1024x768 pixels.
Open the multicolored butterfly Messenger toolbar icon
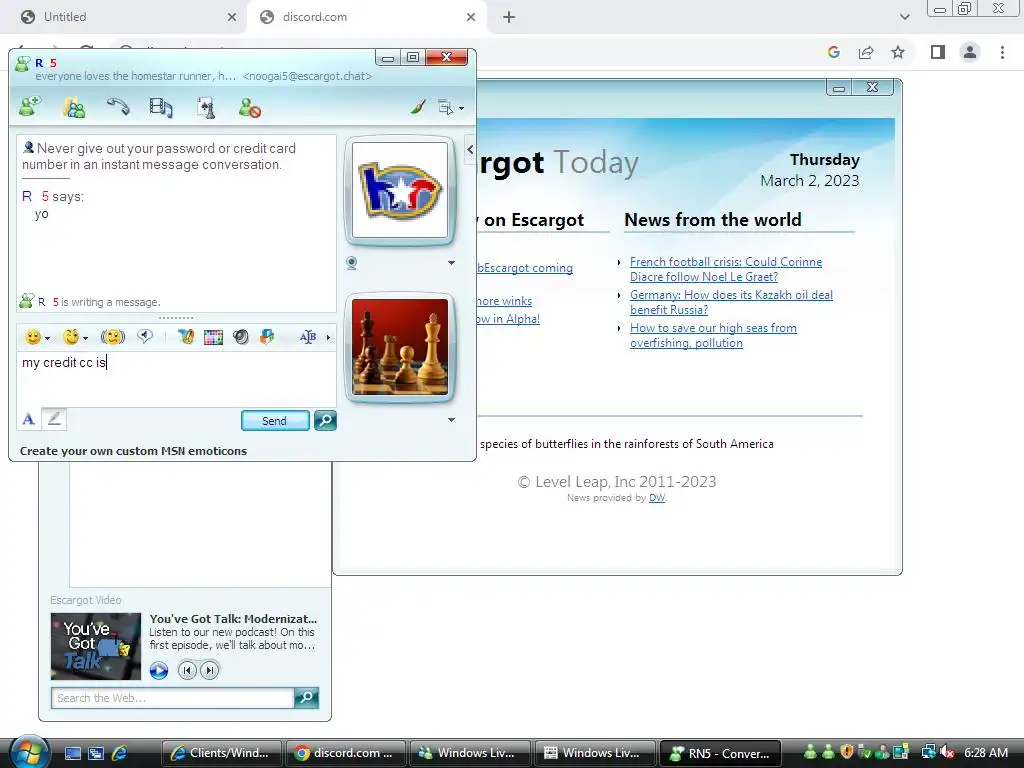coord(187,337)
